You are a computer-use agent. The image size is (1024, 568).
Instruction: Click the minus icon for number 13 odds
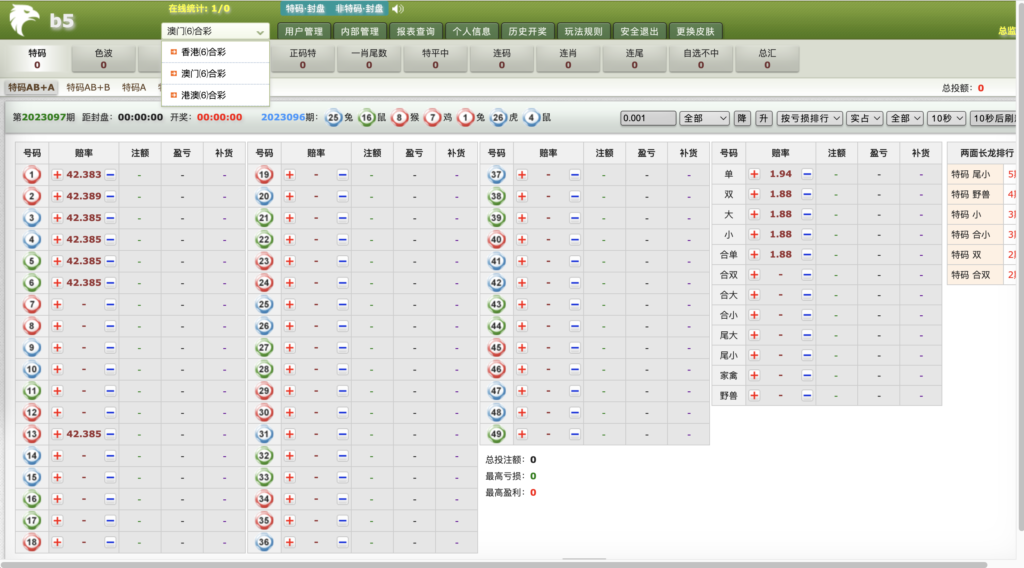click(111, 434)
